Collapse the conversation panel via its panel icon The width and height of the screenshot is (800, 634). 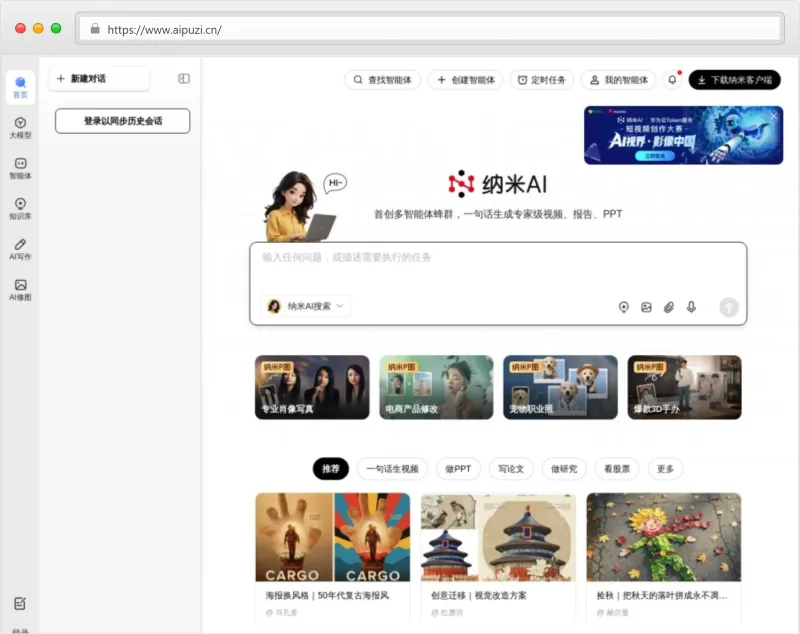tap(184, 79)
